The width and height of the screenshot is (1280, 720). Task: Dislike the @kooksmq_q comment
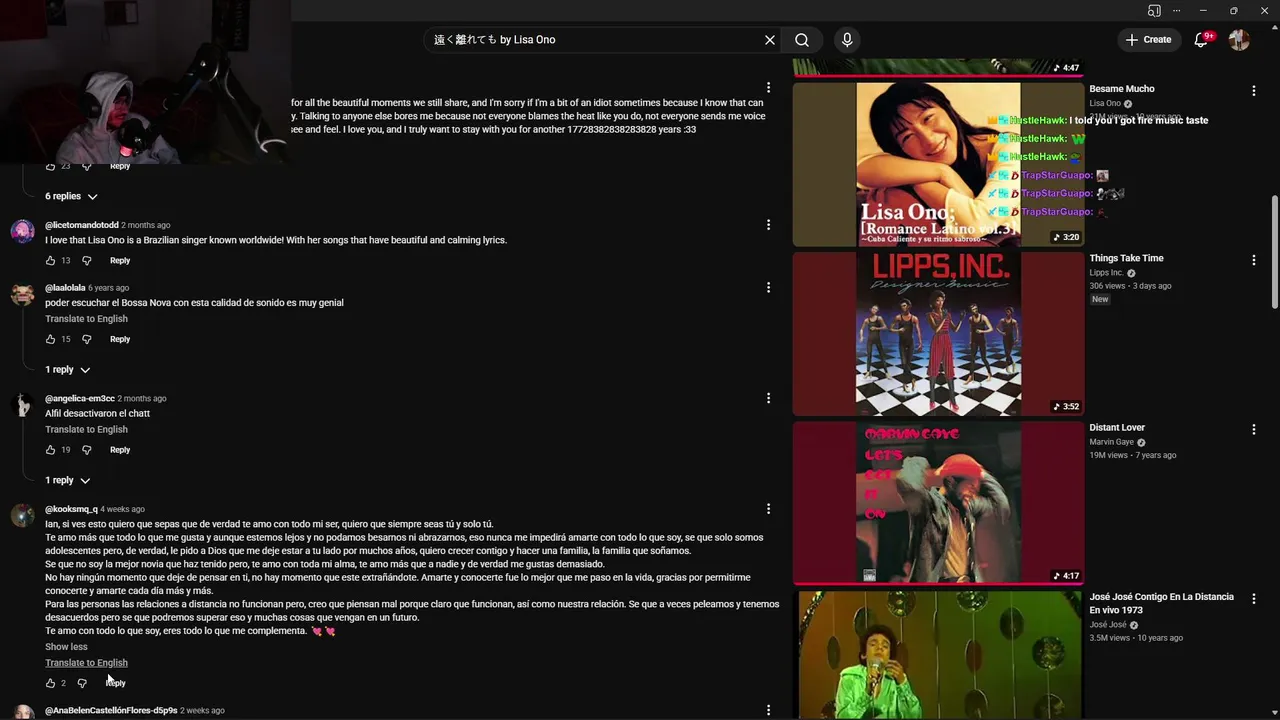[x=82, y=683]
